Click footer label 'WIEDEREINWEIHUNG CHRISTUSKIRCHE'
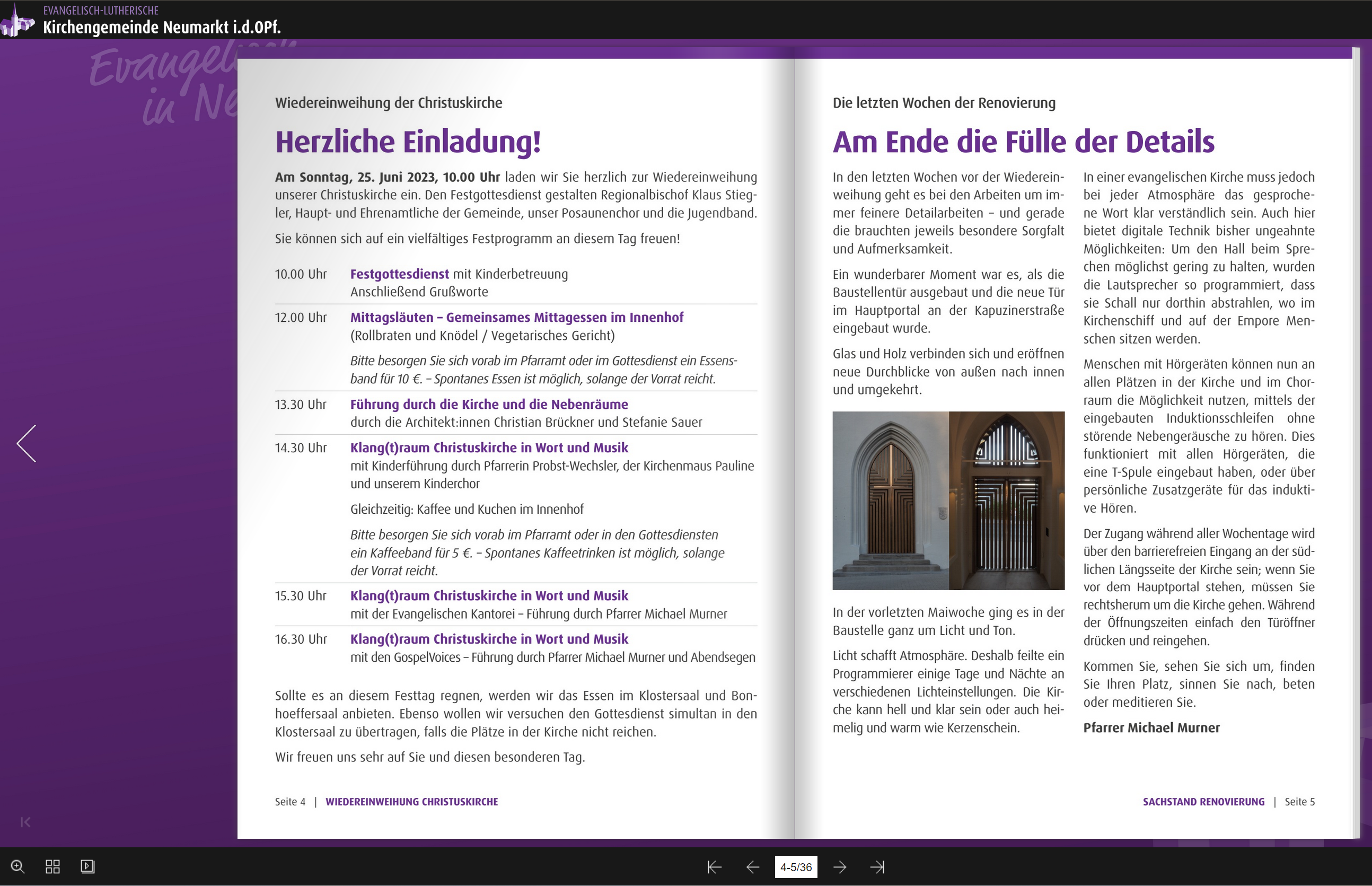The width and height of the screenshot is (1372, 886). coord(411,802)
